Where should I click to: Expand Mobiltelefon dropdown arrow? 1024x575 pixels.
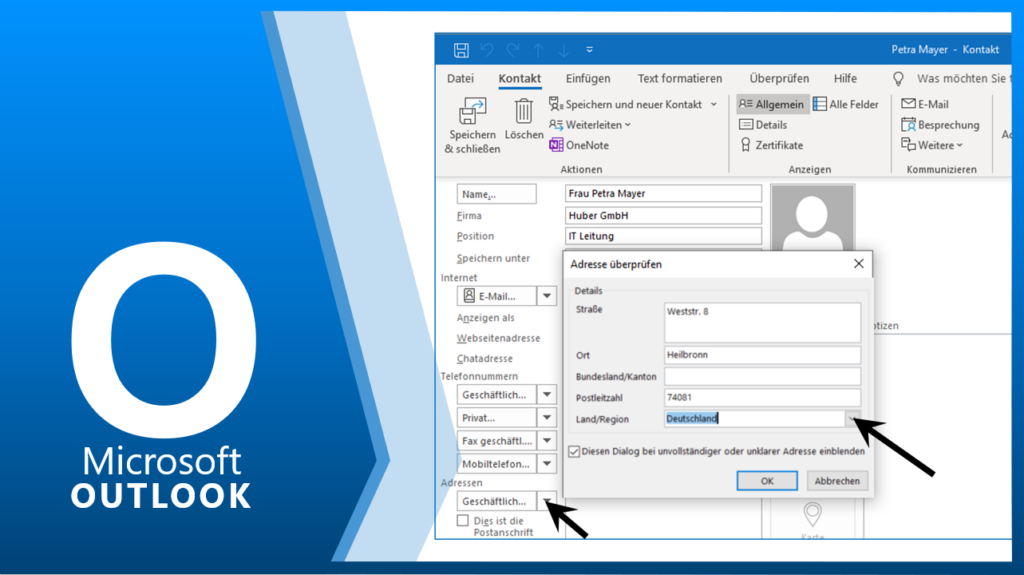(x=547, y=464)
